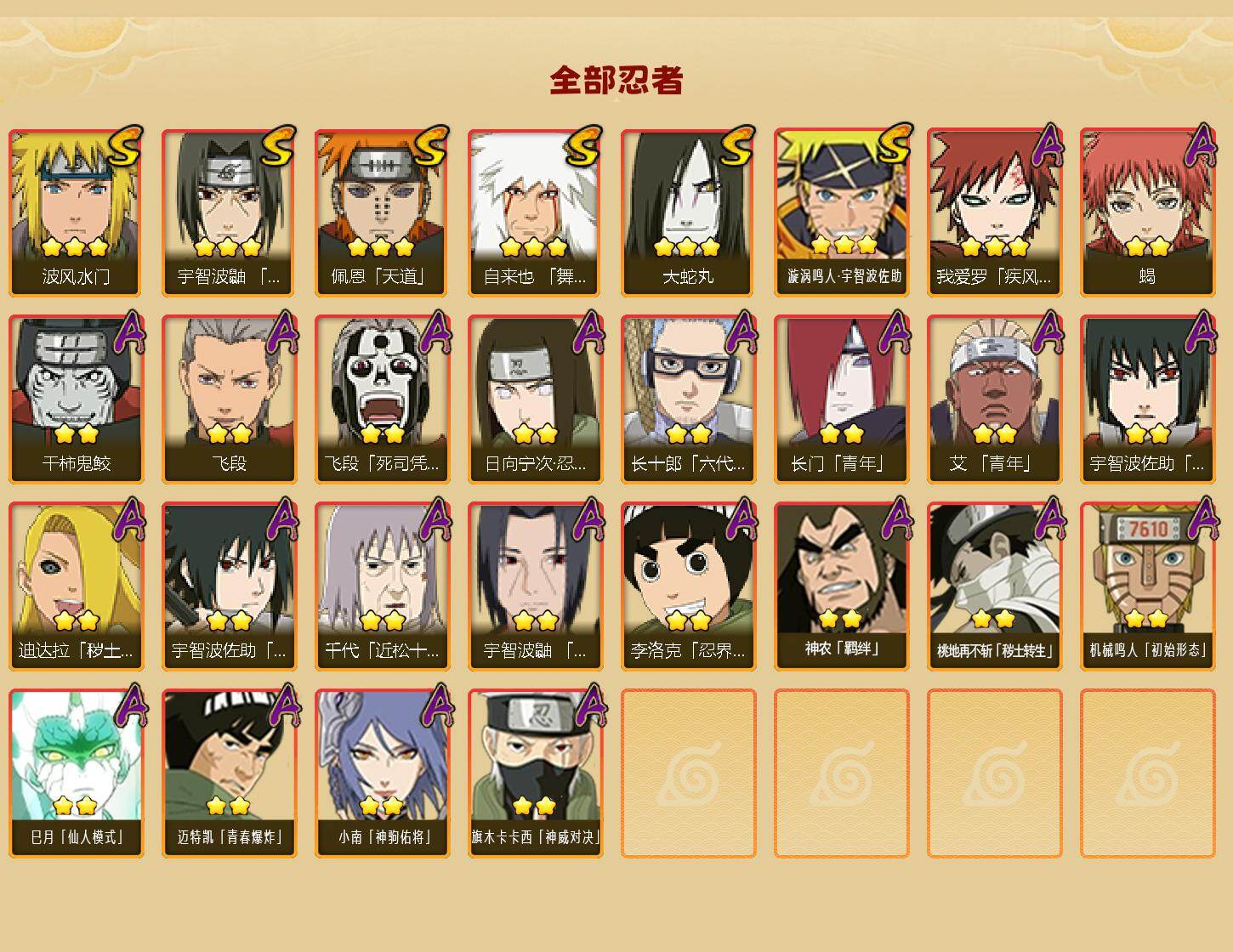Select the 巳月「仙人模式」 card
Image resolution: width=1233 pixels, height=952 pixels.
pyautogui.click(x=77, y=773)
